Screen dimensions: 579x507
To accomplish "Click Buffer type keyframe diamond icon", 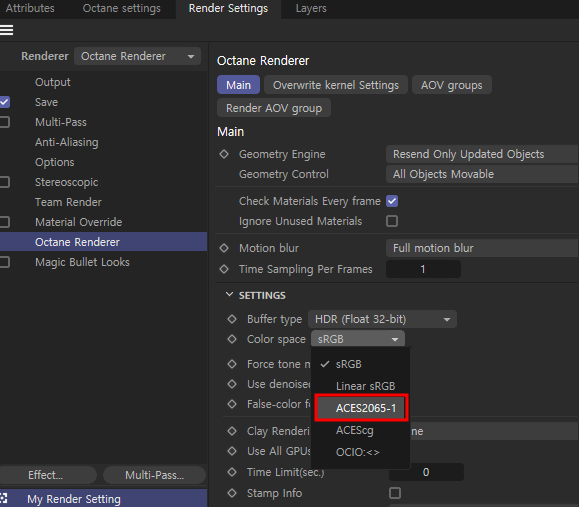I will coord(232,319).
